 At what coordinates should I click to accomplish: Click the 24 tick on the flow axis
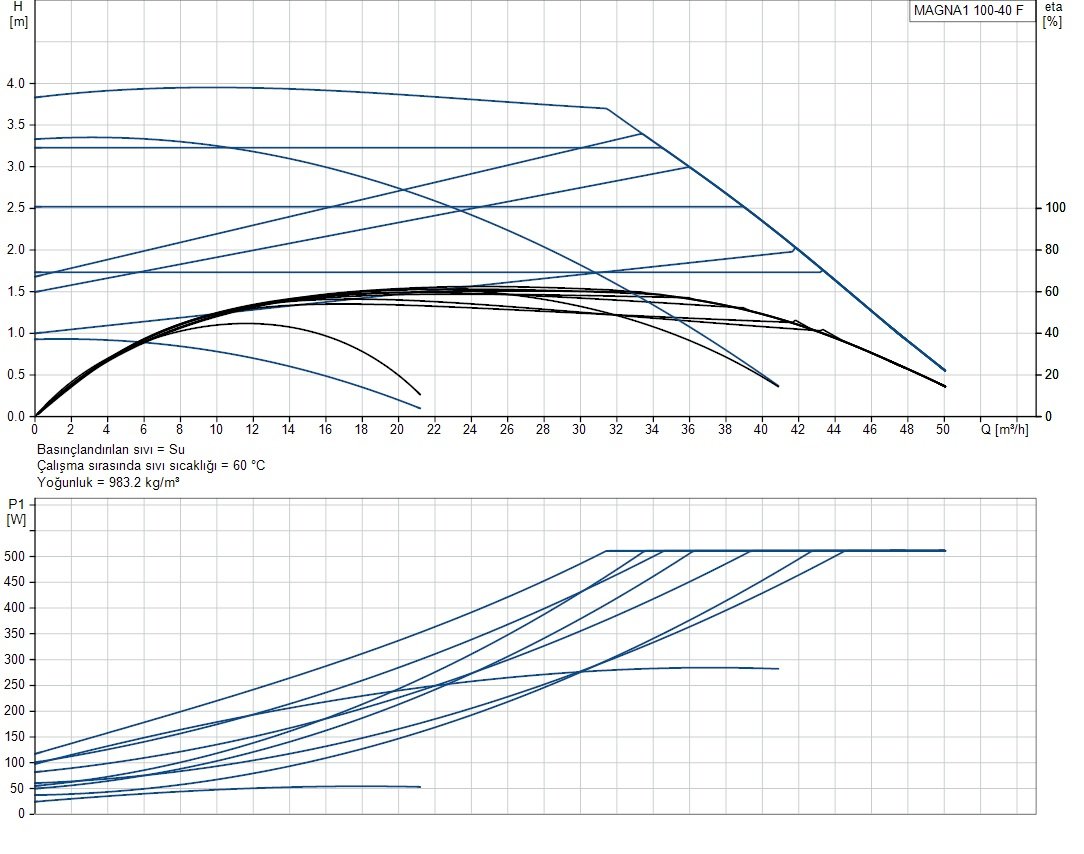(x=470, y=429)
